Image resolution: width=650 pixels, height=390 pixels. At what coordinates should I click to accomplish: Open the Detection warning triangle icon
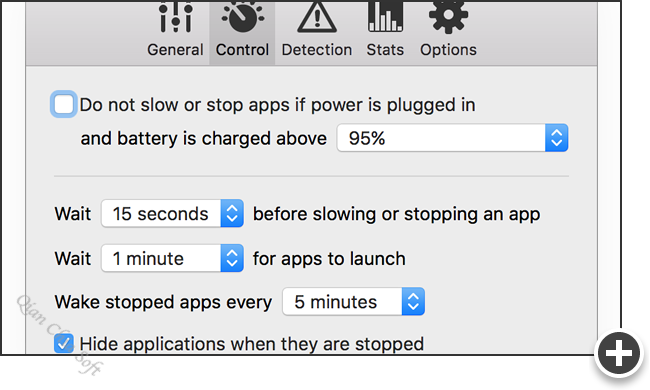317,17
